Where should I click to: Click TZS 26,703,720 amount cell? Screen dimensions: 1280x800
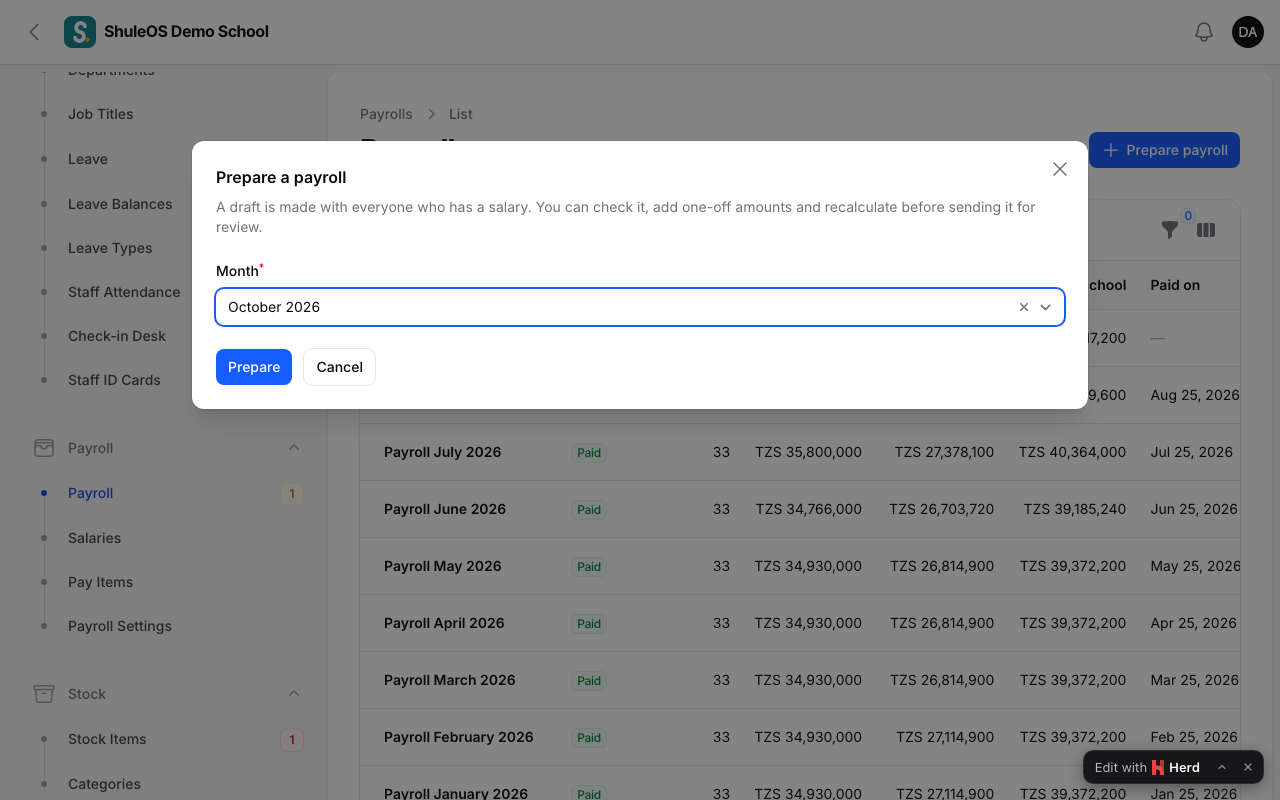click(942, 509)
